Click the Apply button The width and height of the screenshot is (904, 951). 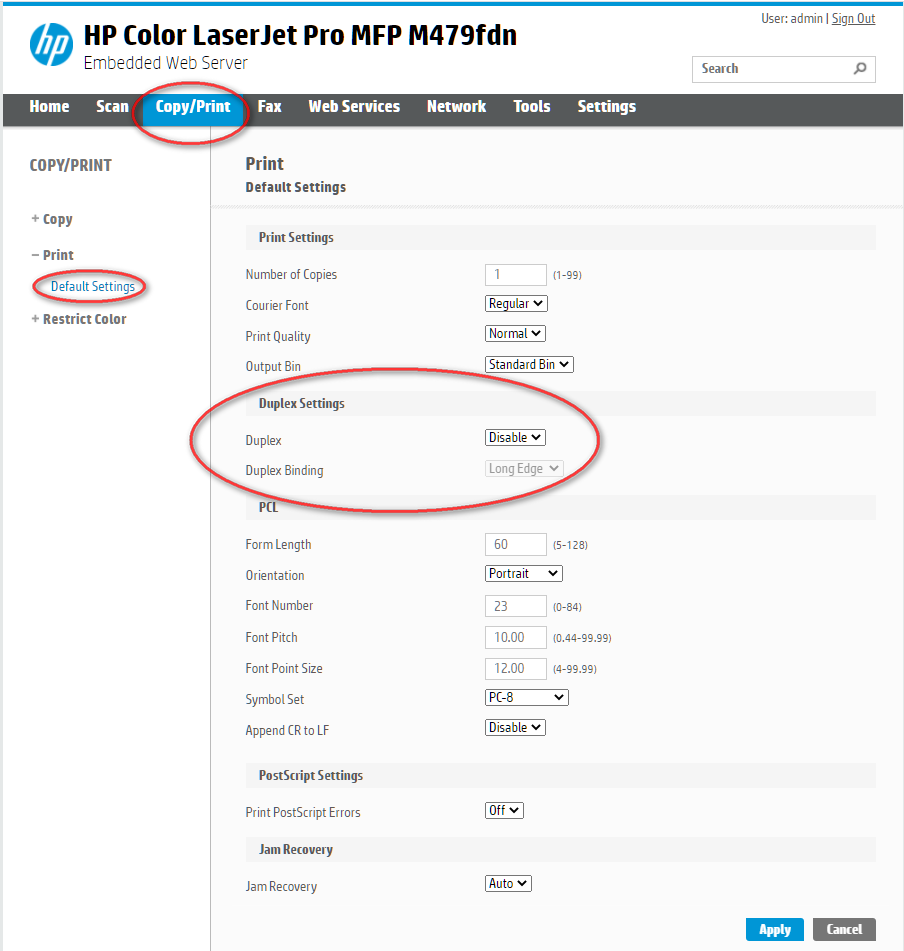[x=774, y=929]
